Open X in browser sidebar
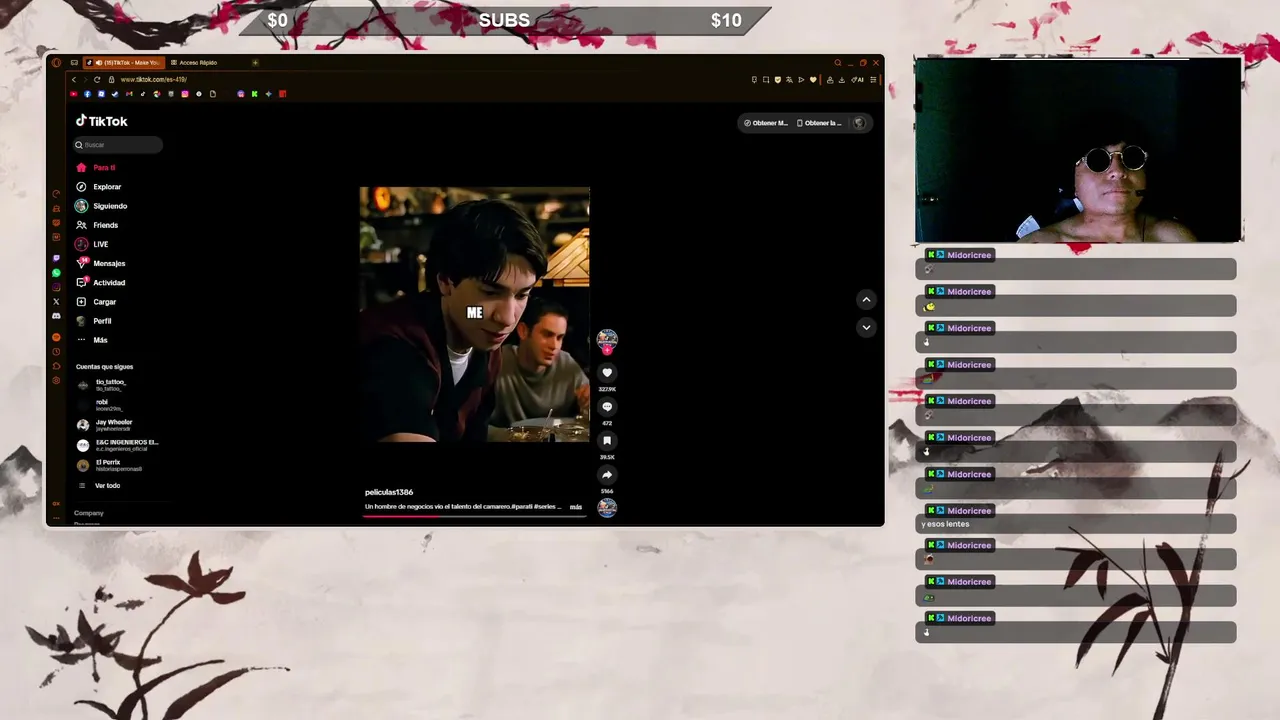Viewport: 1280px width, 720px height. coord(56,302)
